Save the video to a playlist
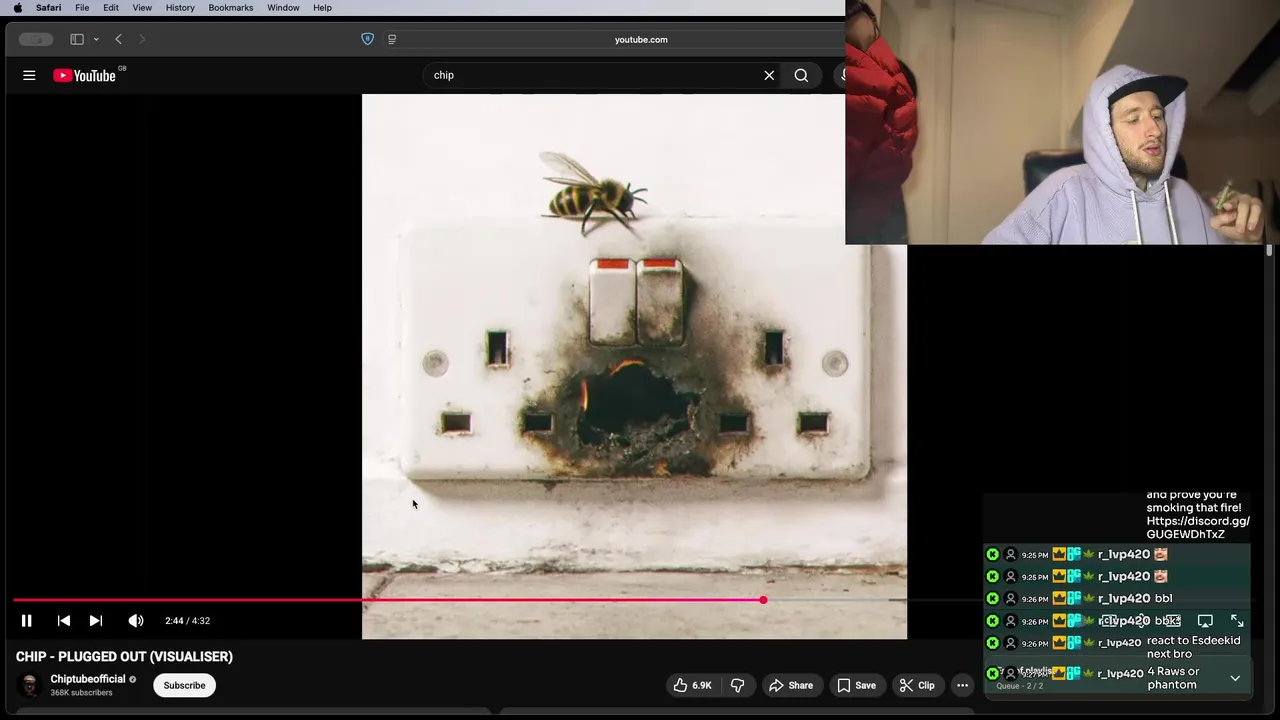The width and height of the screenshot is (1280, 720). click(x=856, y=685)
